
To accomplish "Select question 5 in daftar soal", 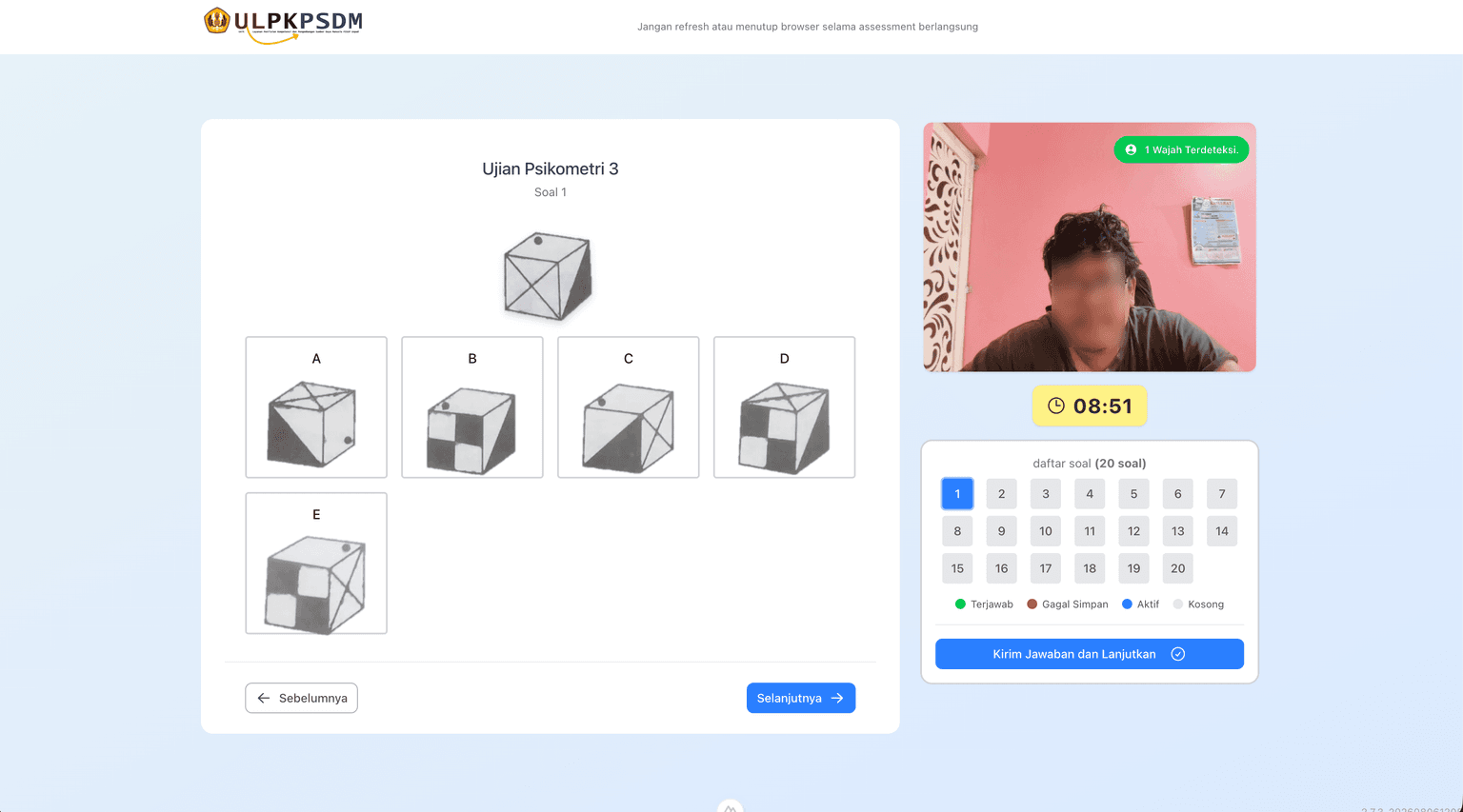I will pyautogui.click(x=1133, y=494).
